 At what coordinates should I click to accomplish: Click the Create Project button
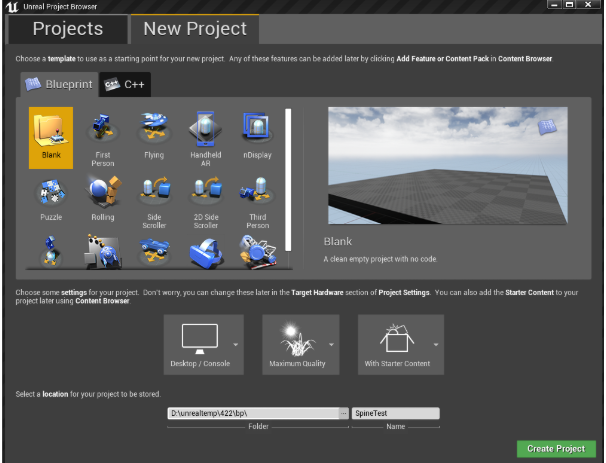coord(556,449)
